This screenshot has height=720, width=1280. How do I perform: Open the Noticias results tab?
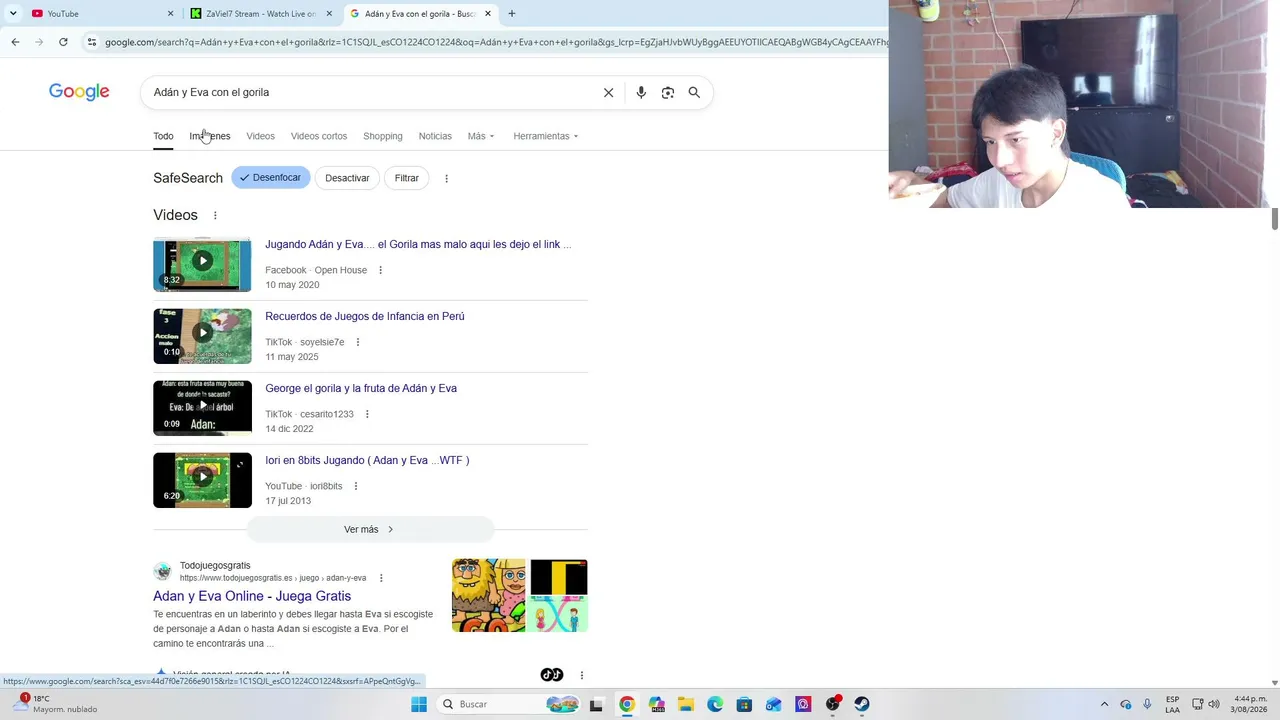[x=435, y=136]
